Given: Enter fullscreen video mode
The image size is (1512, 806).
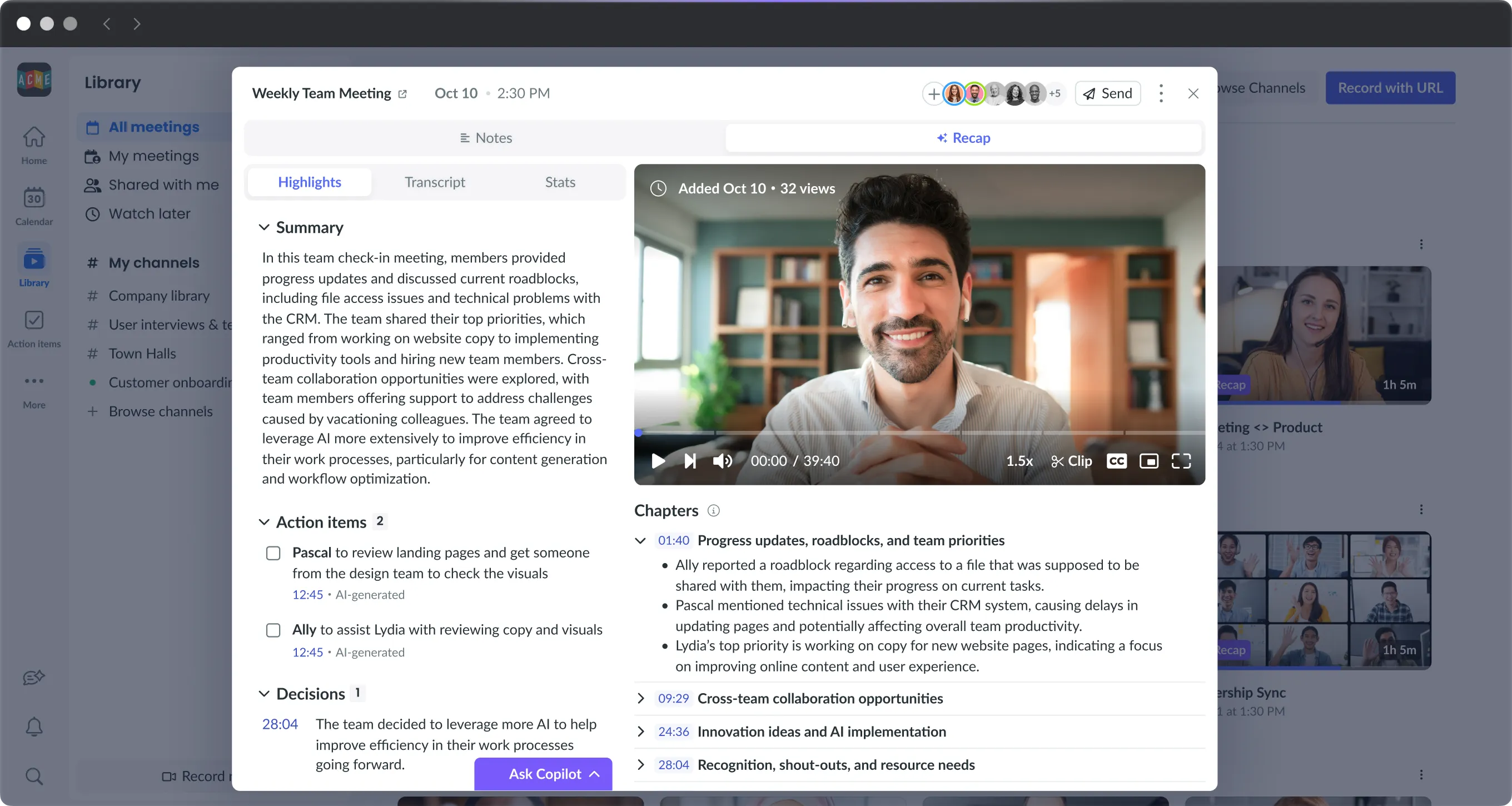Looking at the screenshot, I should (x=1181, y=461).
